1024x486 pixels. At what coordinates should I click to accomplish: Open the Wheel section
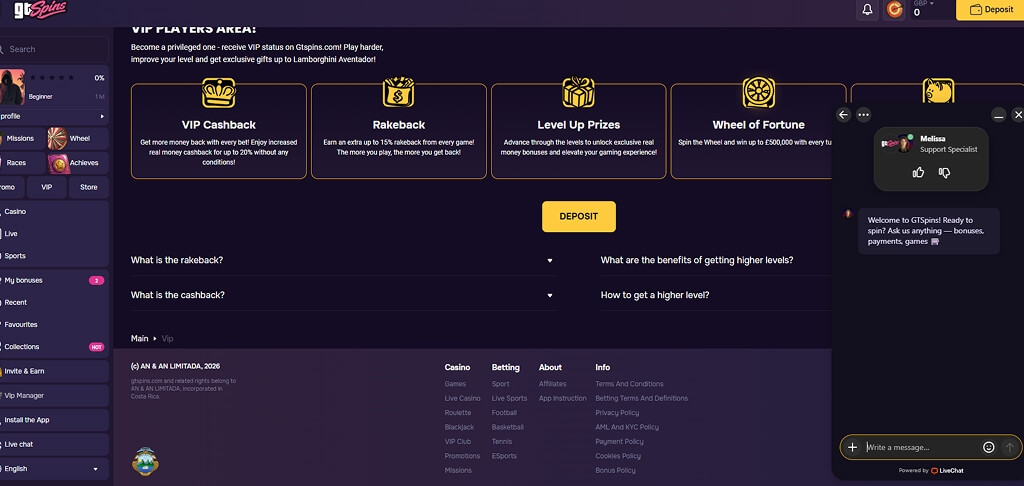pyautogui.click(x=78, y=138)
